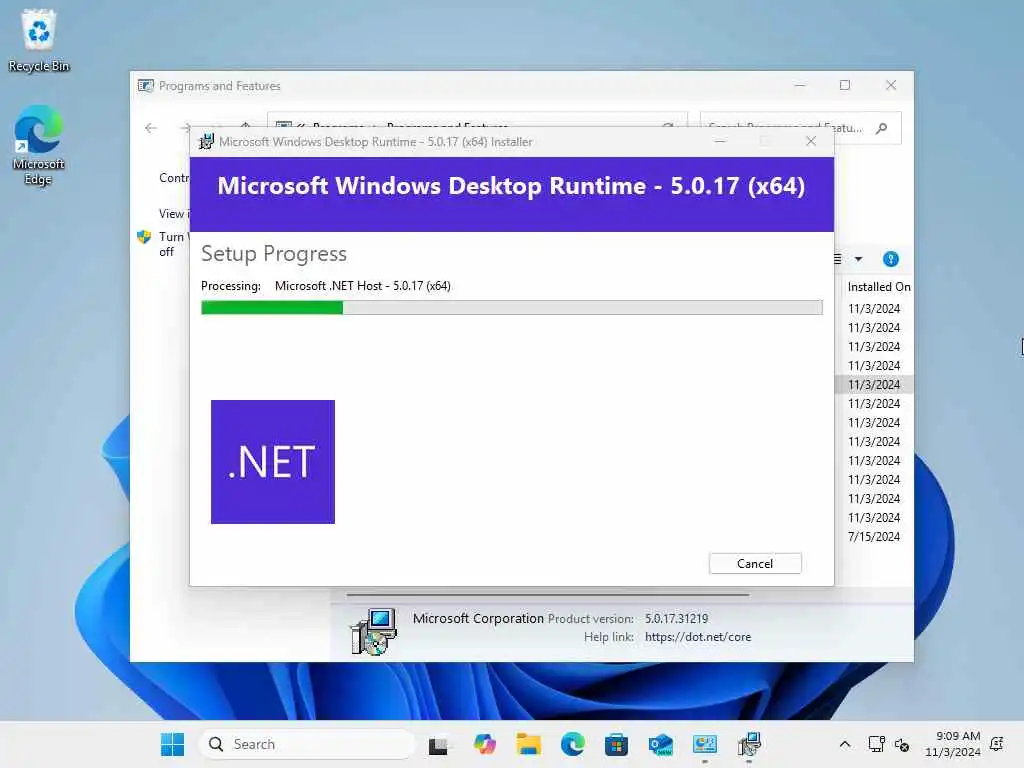Open Microsoft Edge desktop shortcut
This screenshot has height=768, width=1024.
[39, 146]
